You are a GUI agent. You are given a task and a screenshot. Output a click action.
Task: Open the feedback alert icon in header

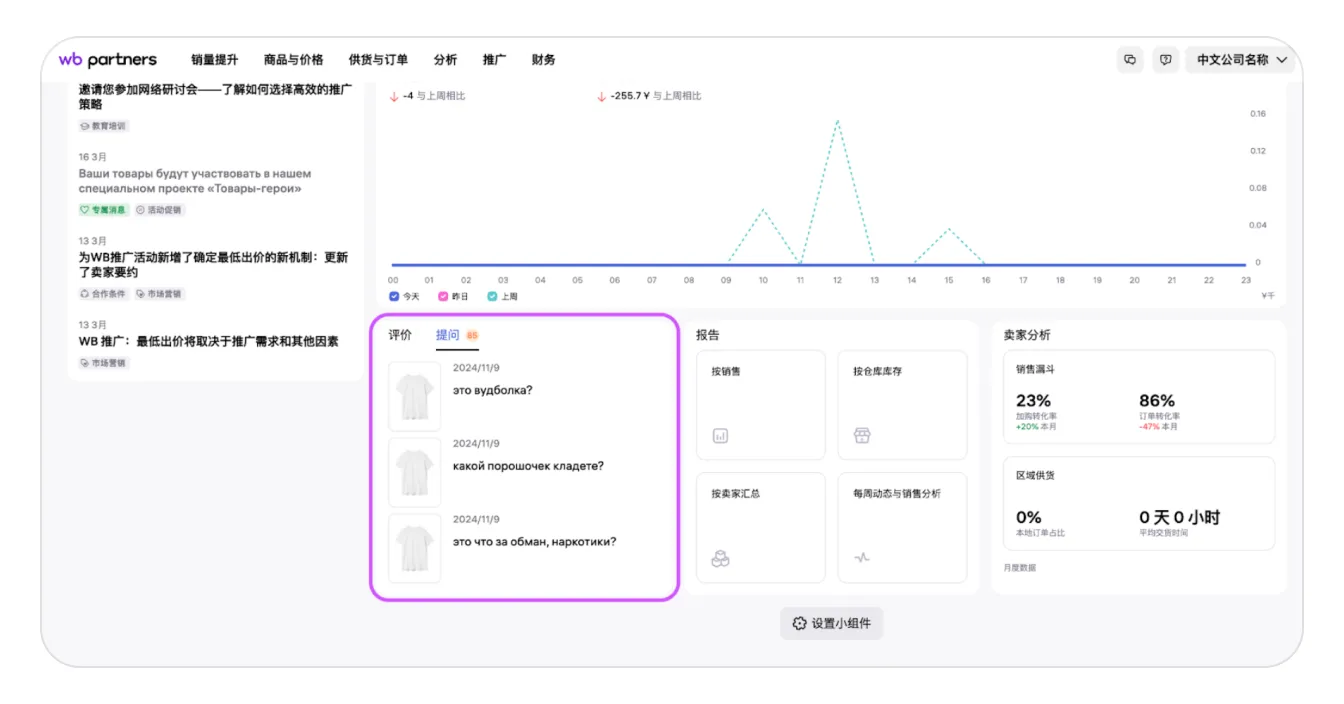1165,60
